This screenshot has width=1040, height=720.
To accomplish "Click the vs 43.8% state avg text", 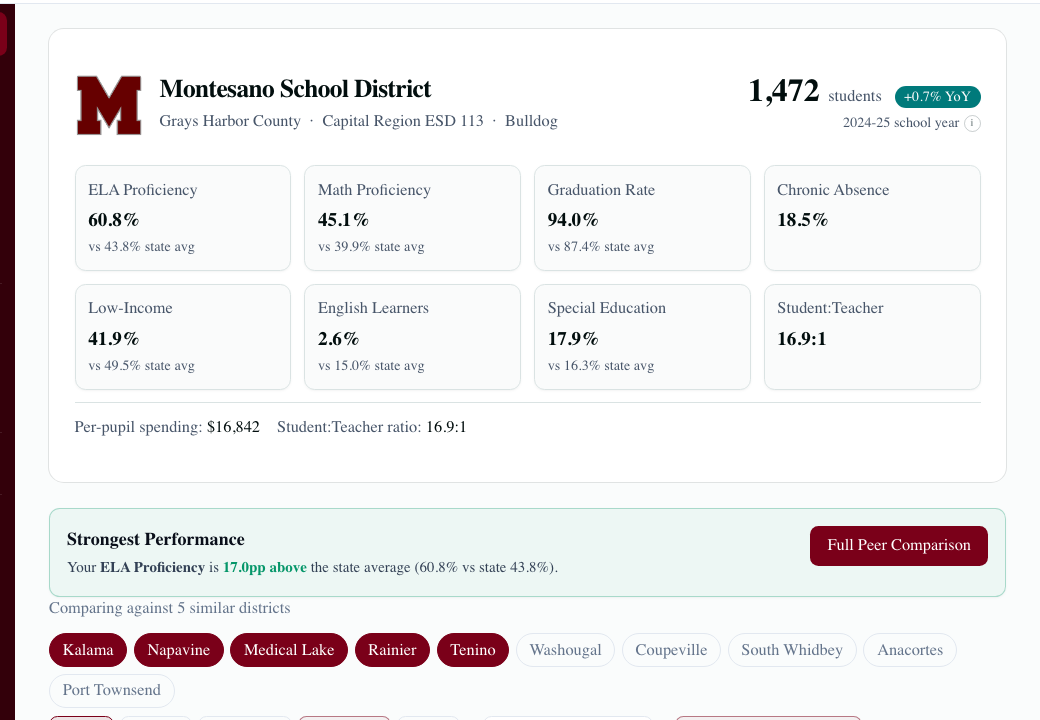I will click(x=141, y=247).
